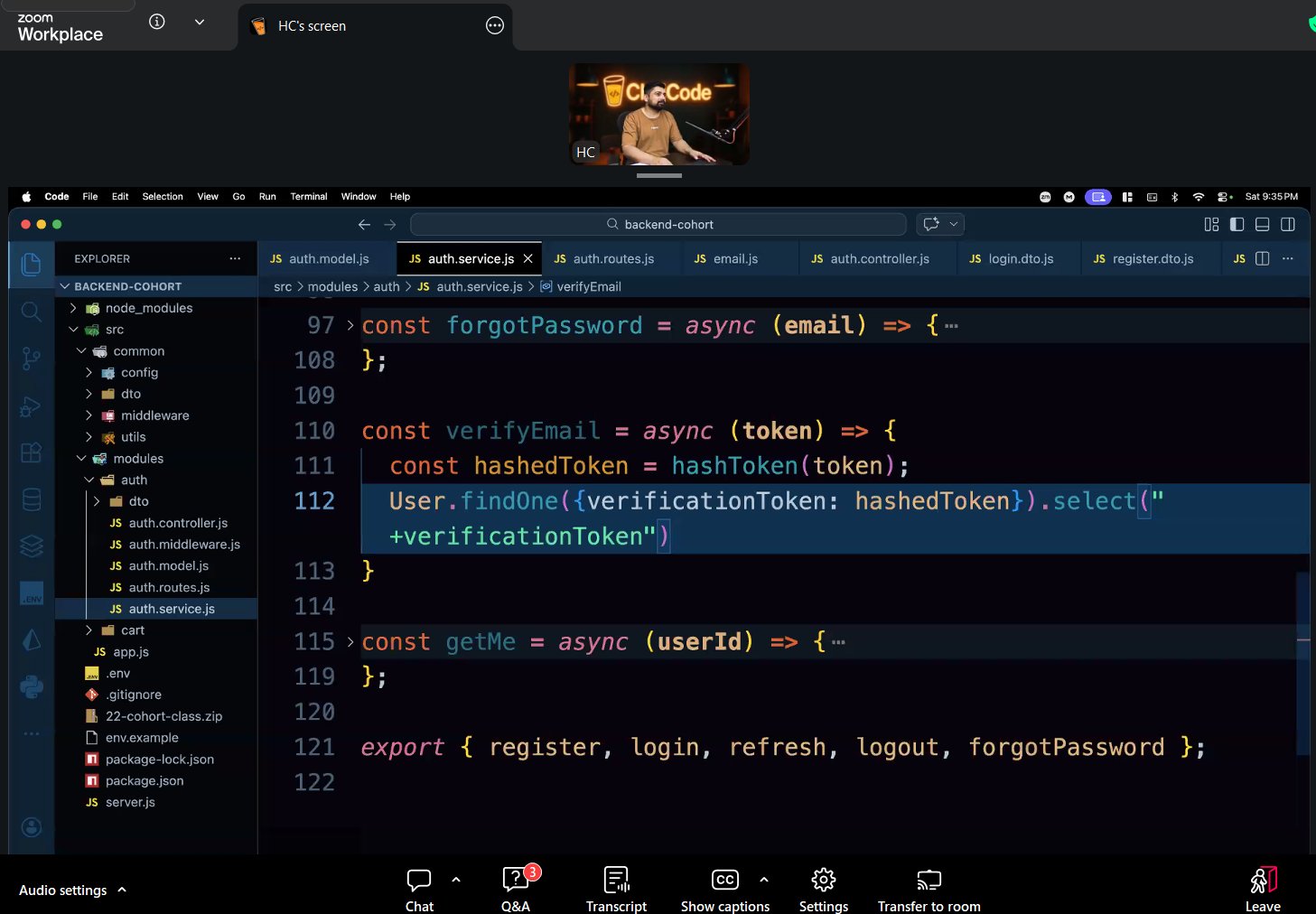Click the backend-cohort command search field
This screenshot has height=914, width=1316.
click(658, 225)
